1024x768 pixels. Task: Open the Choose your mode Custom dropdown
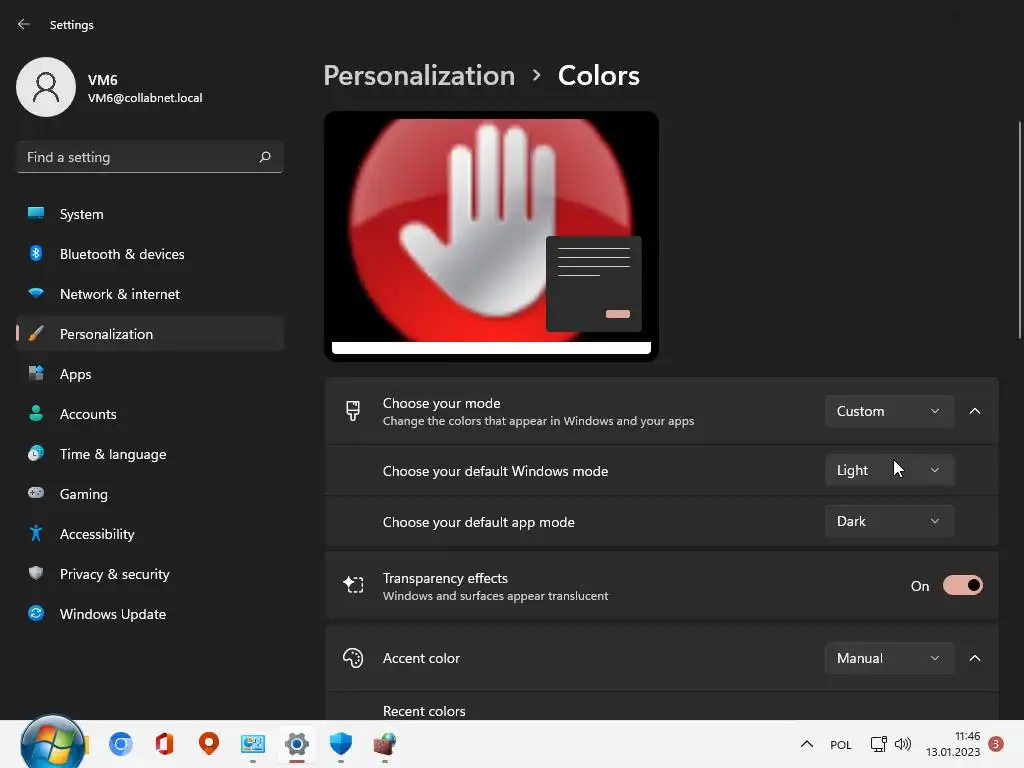click(889, 411)
